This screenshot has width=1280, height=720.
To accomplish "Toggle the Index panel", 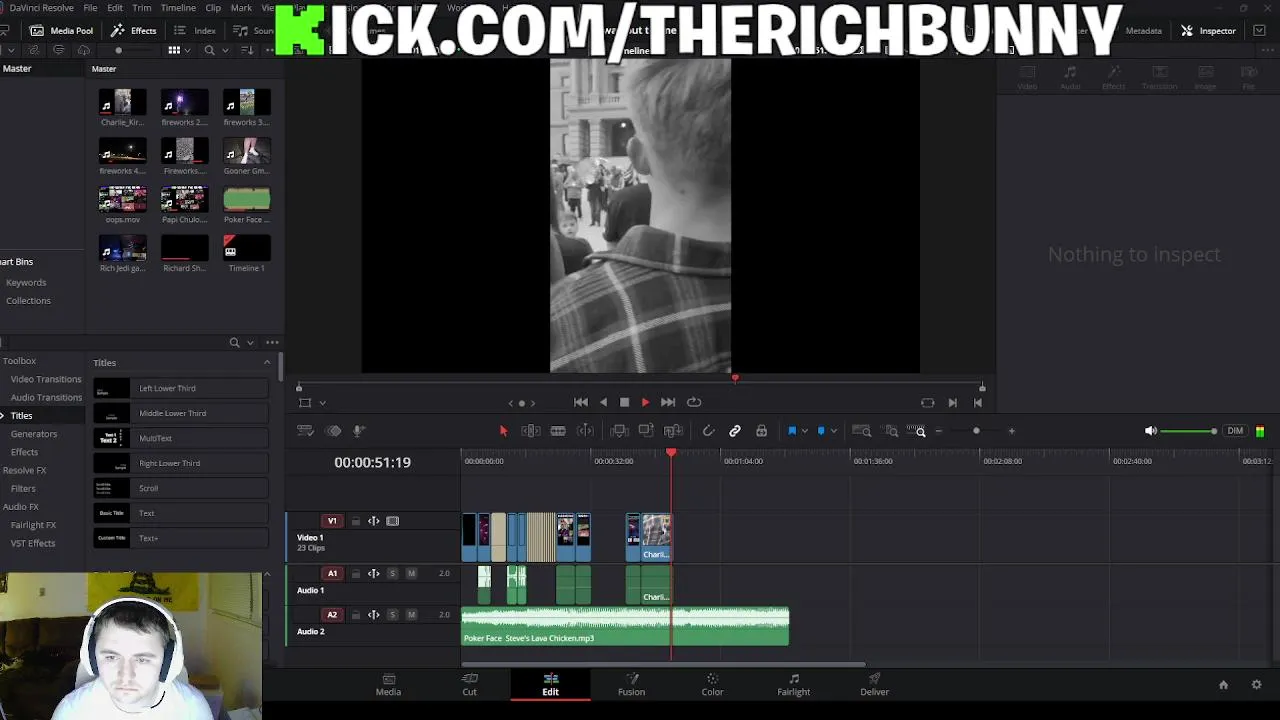I will coord(195,30).
